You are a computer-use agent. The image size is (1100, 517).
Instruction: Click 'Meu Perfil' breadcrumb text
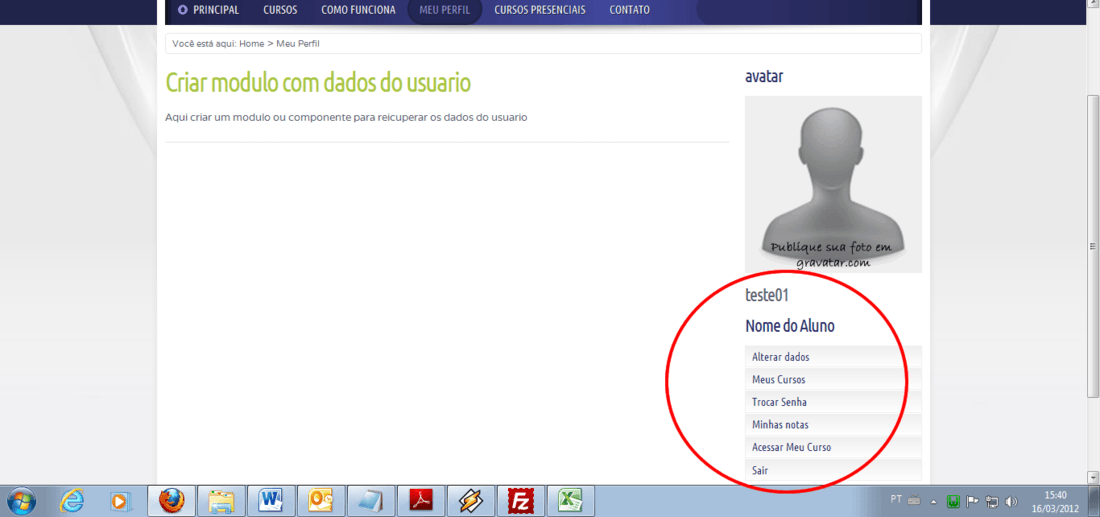point(298,43)
